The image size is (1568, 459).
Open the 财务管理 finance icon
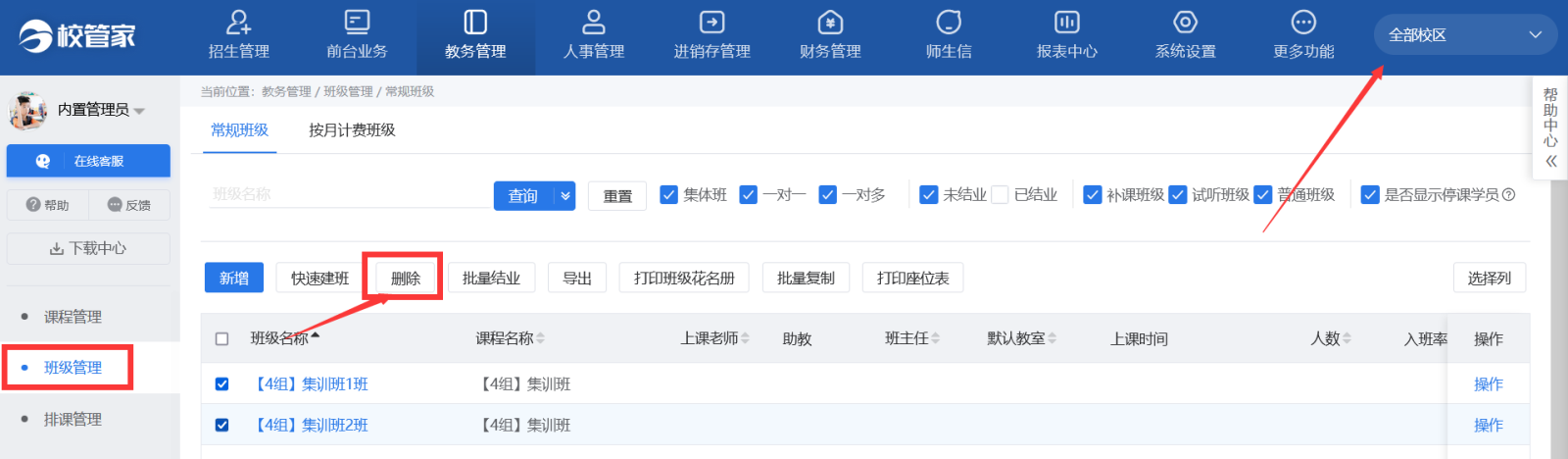[x=830, y=23]
